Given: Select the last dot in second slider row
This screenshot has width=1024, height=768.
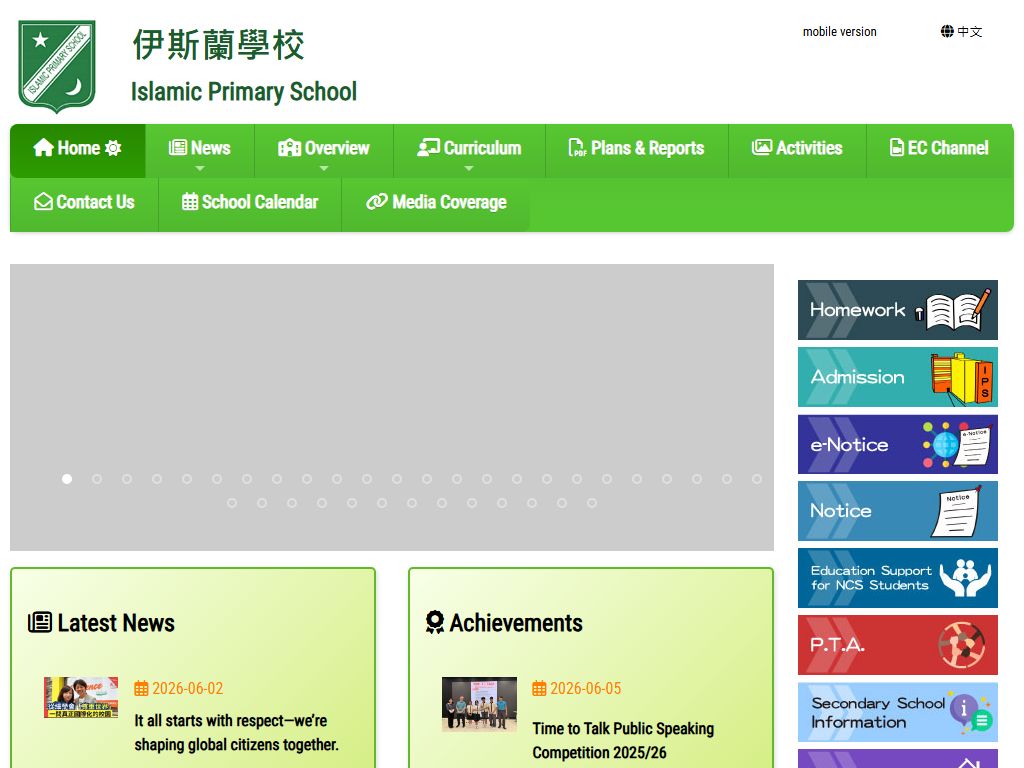Looking at the screenshot, I should [x=592, y=504].
